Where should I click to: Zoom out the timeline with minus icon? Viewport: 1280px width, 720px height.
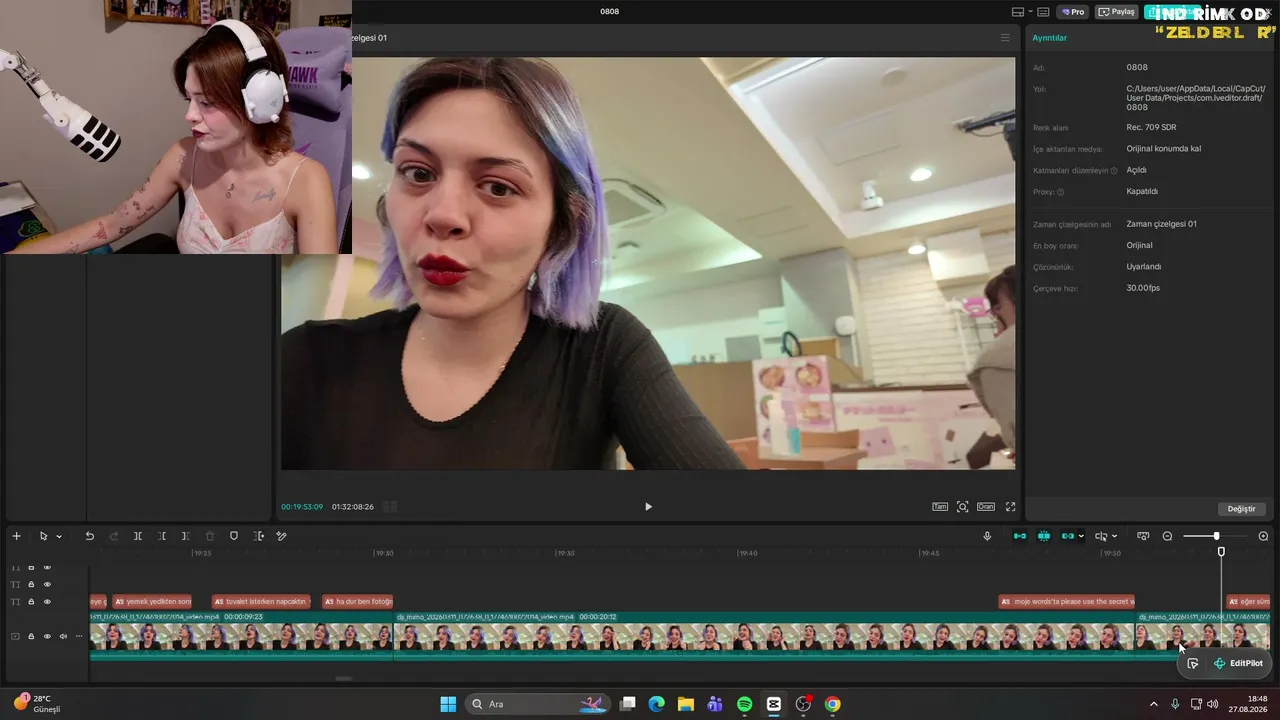pos(1167,537)
